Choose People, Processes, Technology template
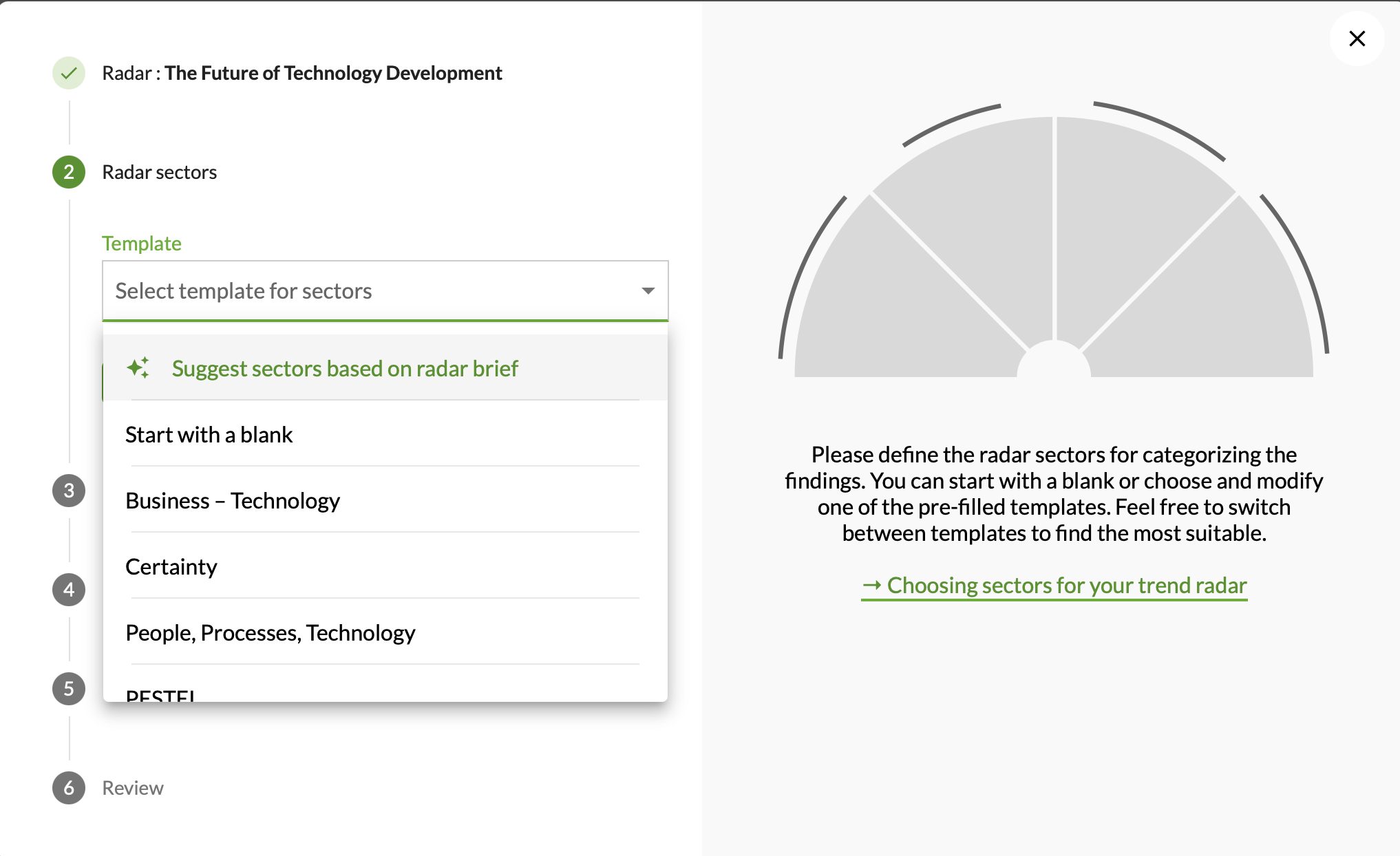 [x=271, y=633]
